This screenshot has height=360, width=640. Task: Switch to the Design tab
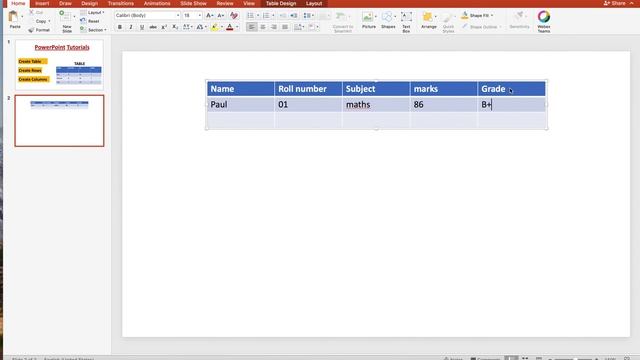(89, 3)
